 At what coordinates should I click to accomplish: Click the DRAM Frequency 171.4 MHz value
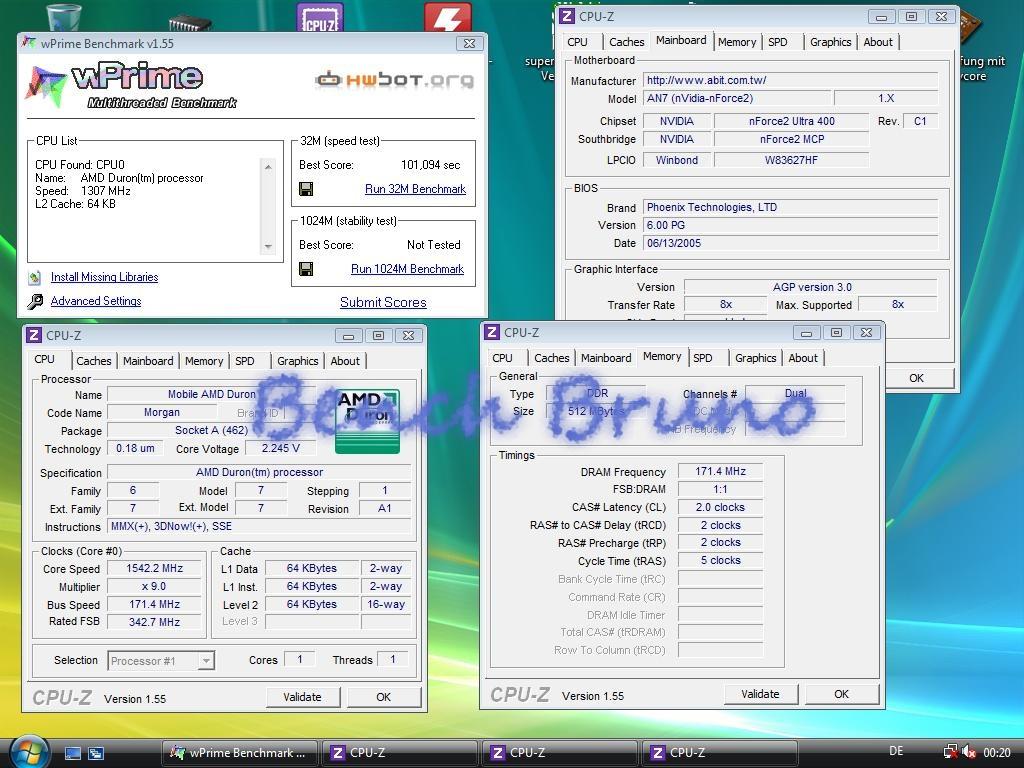click(x=720, y=471)
